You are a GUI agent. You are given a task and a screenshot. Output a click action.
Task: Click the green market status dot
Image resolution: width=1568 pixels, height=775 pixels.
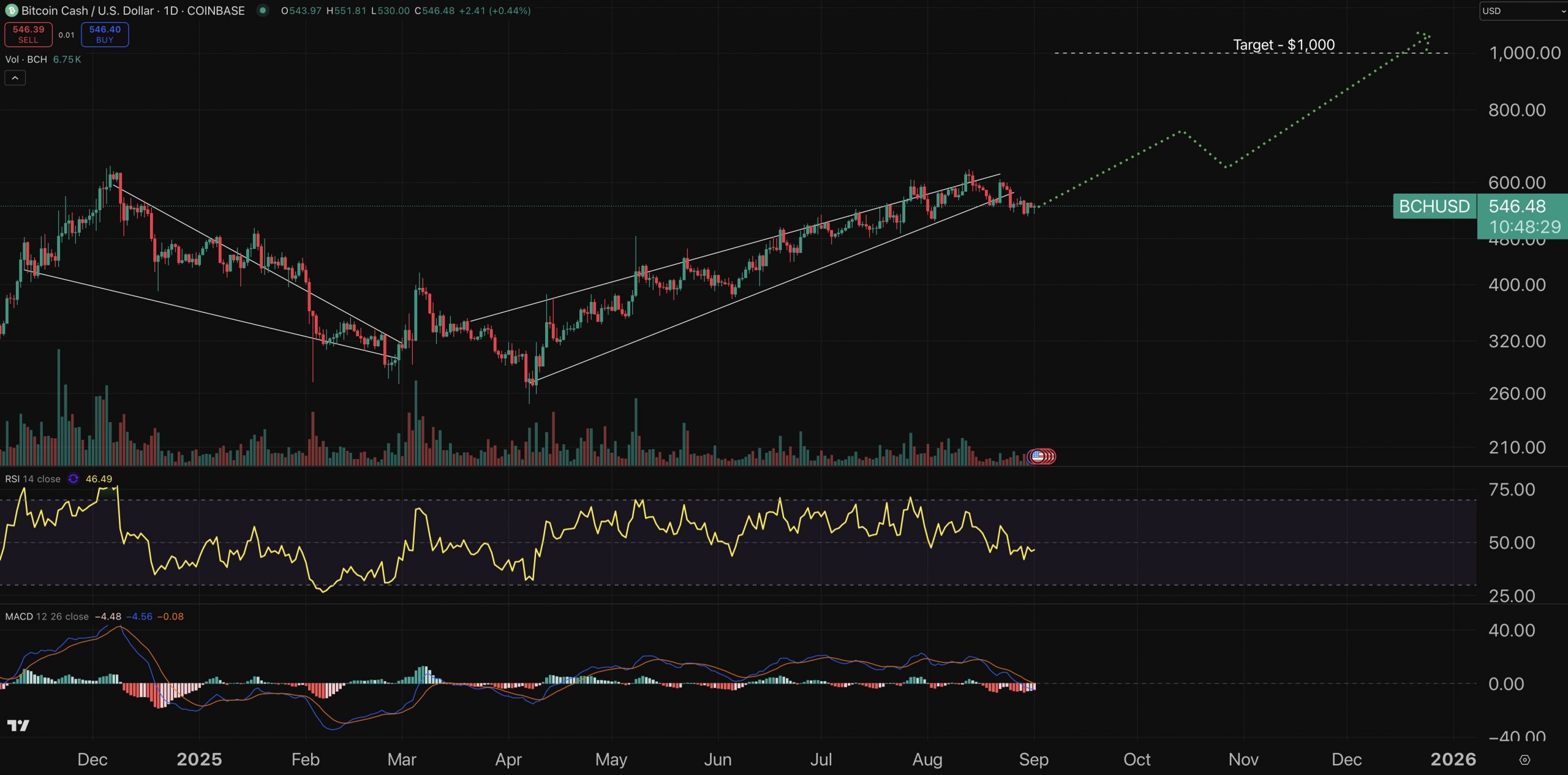262,10
